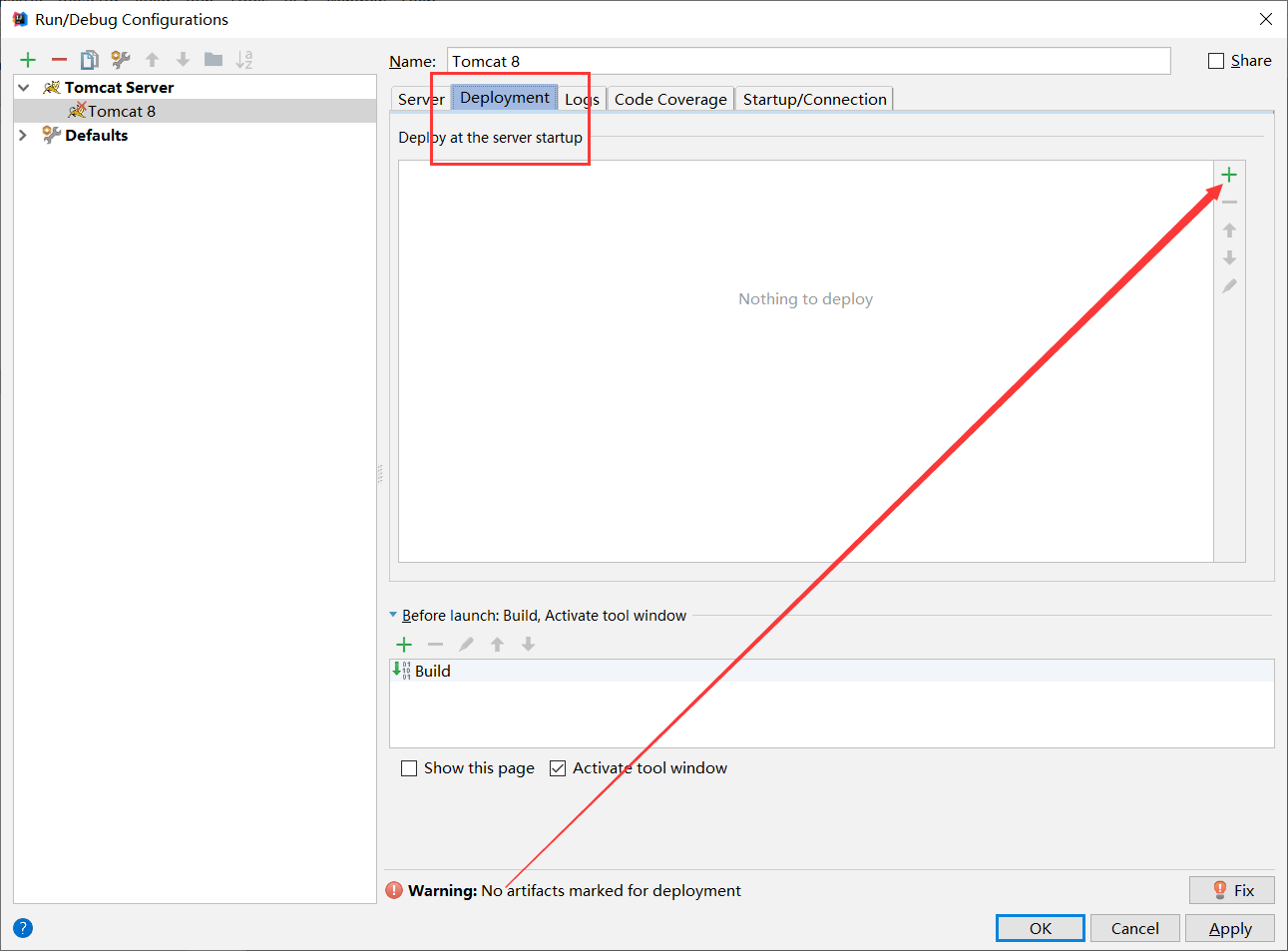
Task: Select the Deployment tab
Action: tap(505, 97)
